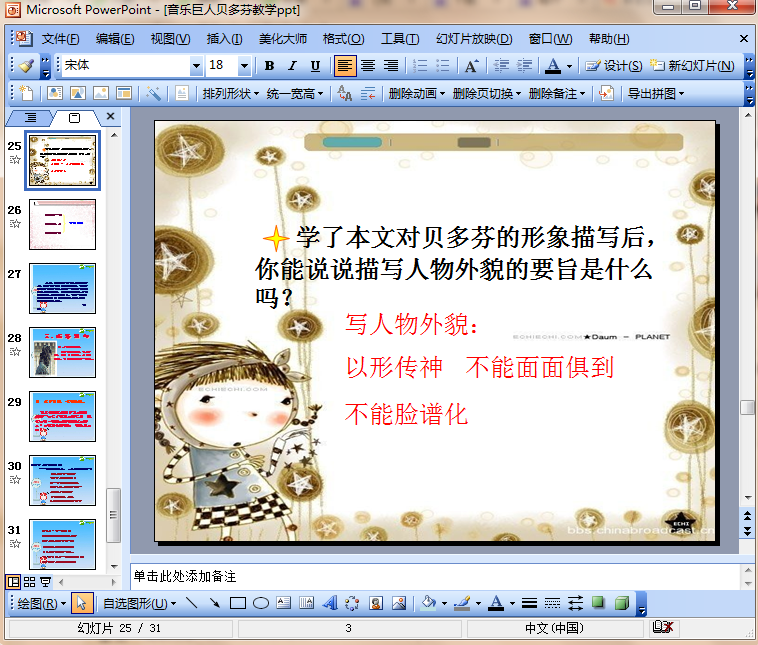Click the Format Painter brush icon
The width and height of the screenshot is (758, 645).
point(26,66)
